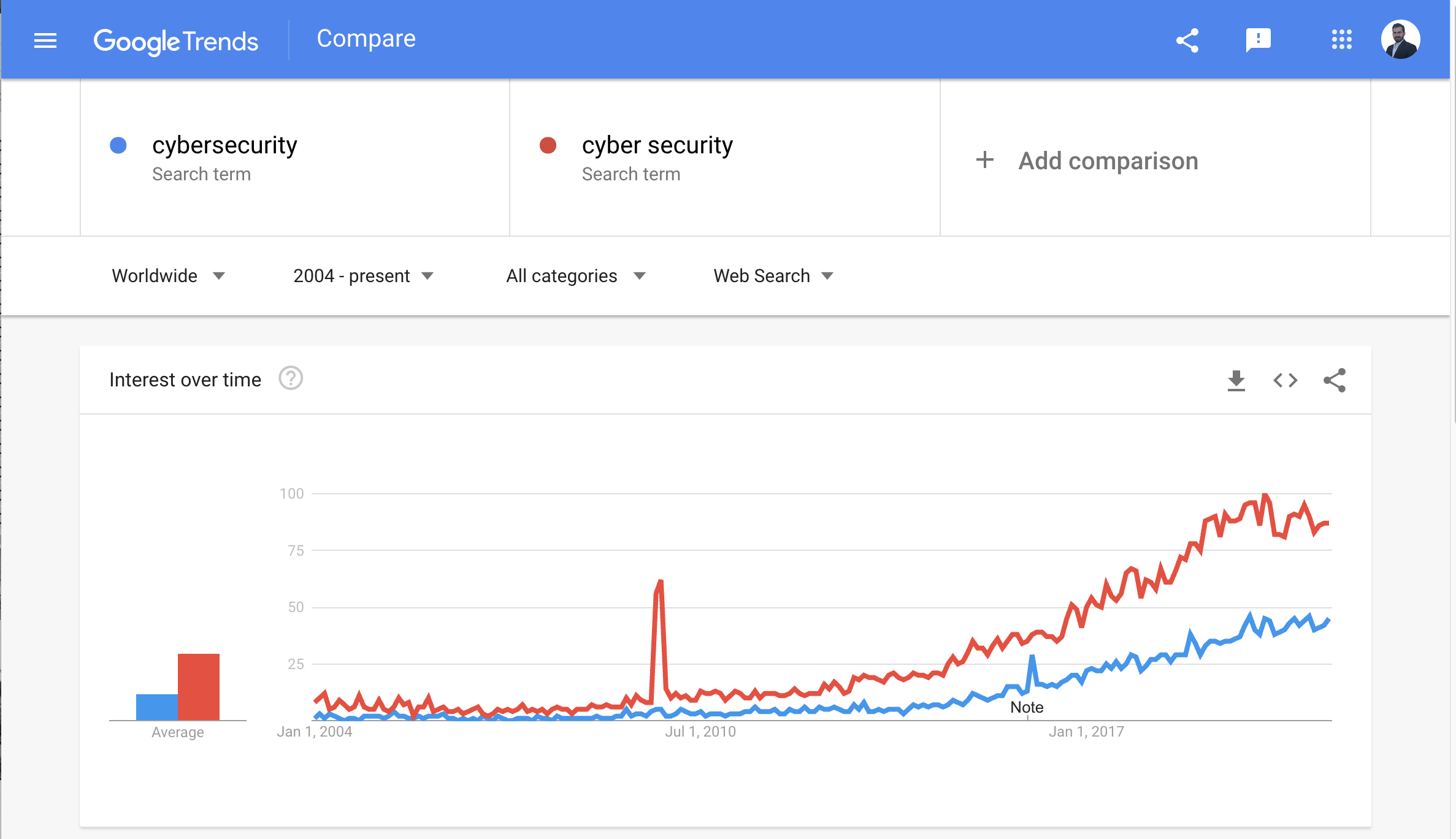The width and height of the screenshot is (1456, 839).
Task: Open the embed code for the chart
Action: pyautogui.click(x=1285, y=380)
